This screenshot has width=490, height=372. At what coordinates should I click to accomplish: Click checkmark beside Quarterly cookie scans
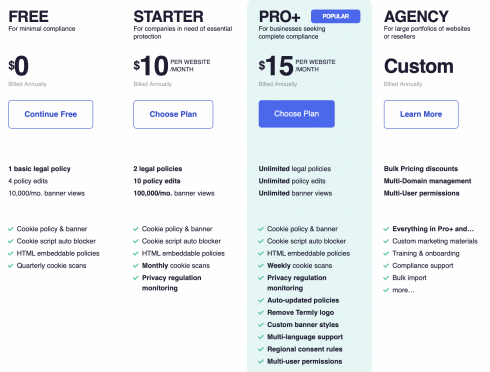point(11,266)
